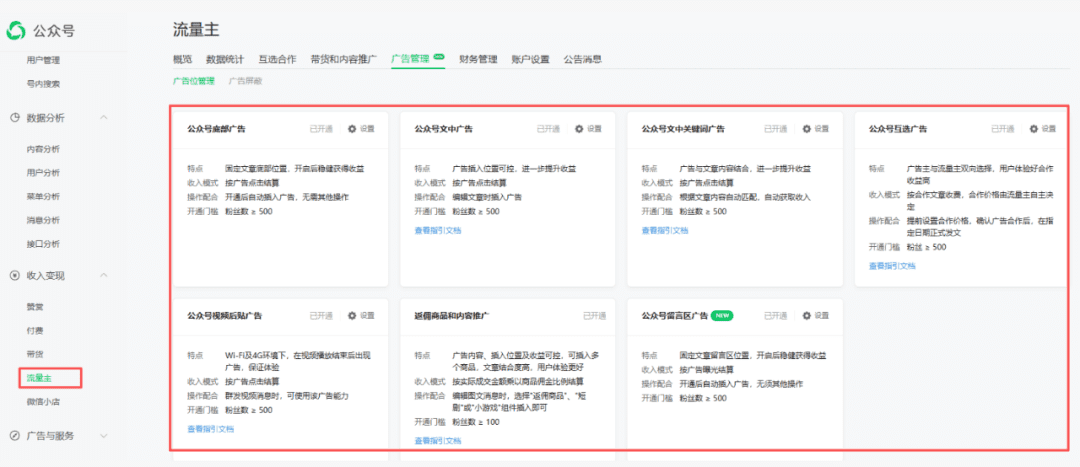Open settings gear for 公众号视频后贴广告
Image resolution: width=1080 pixels, height=467 pixels.
[x=352, y=316]
